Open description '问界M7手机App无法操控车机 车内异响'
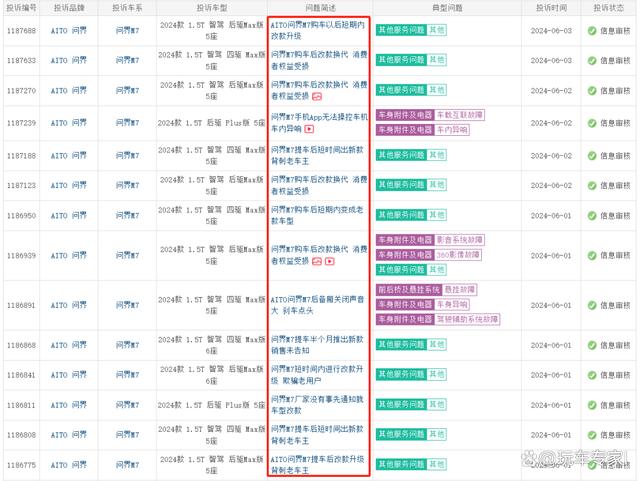640x481 pixels. click(319, 123)
